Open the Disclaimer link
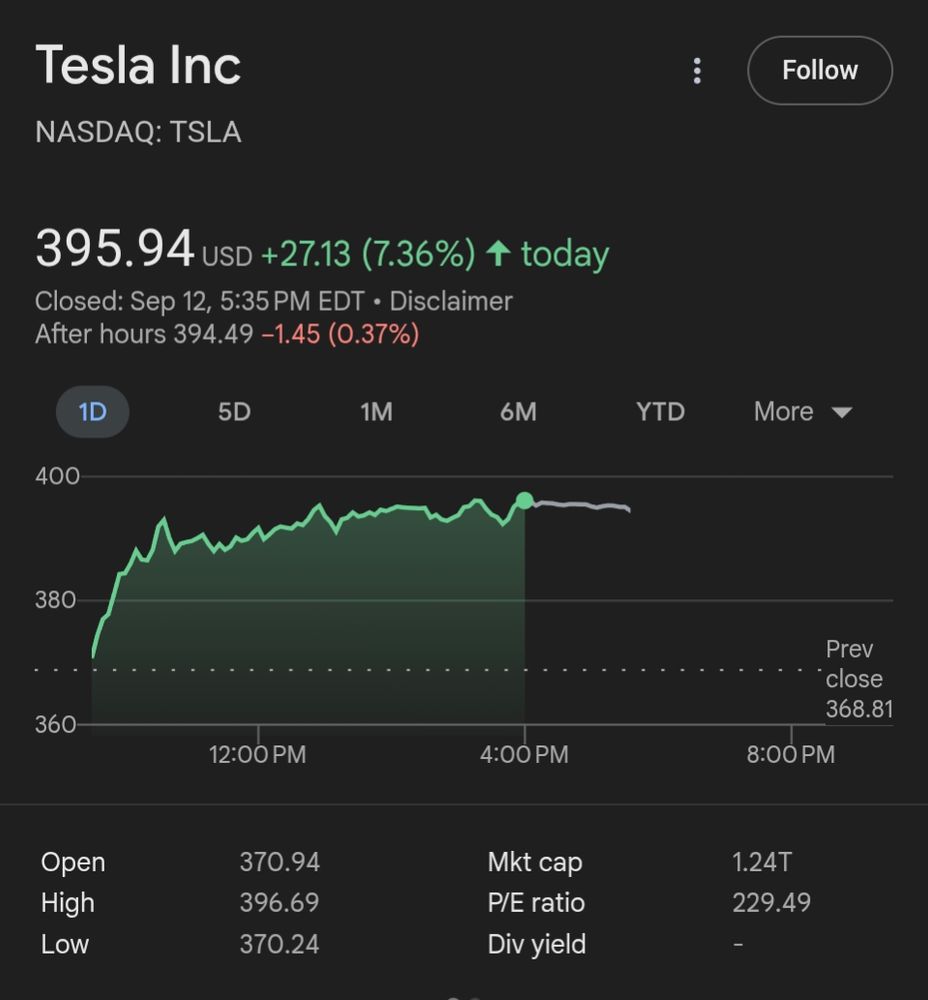 (x=450, y=302)
